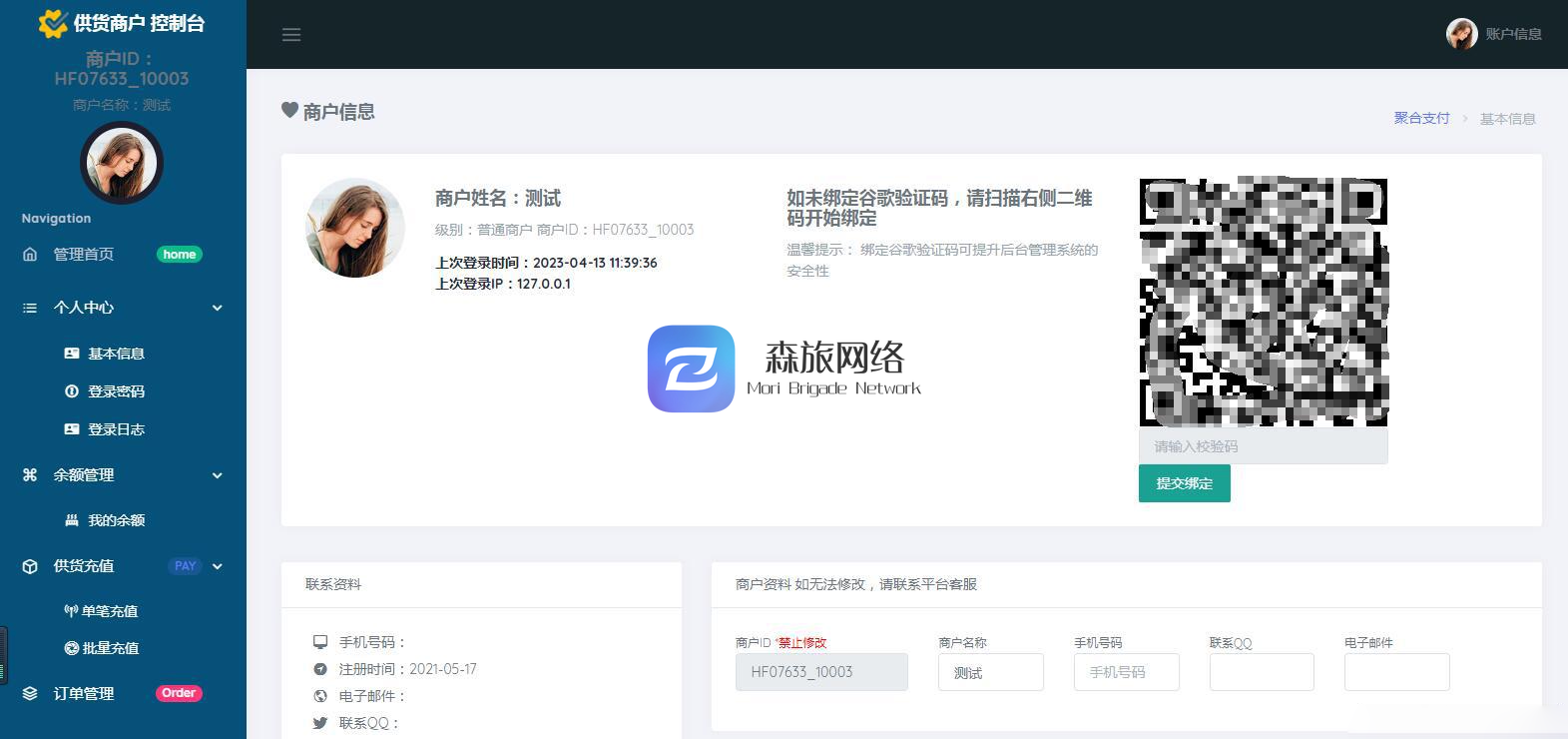Click the heart icon beside 商户信息

289,110
